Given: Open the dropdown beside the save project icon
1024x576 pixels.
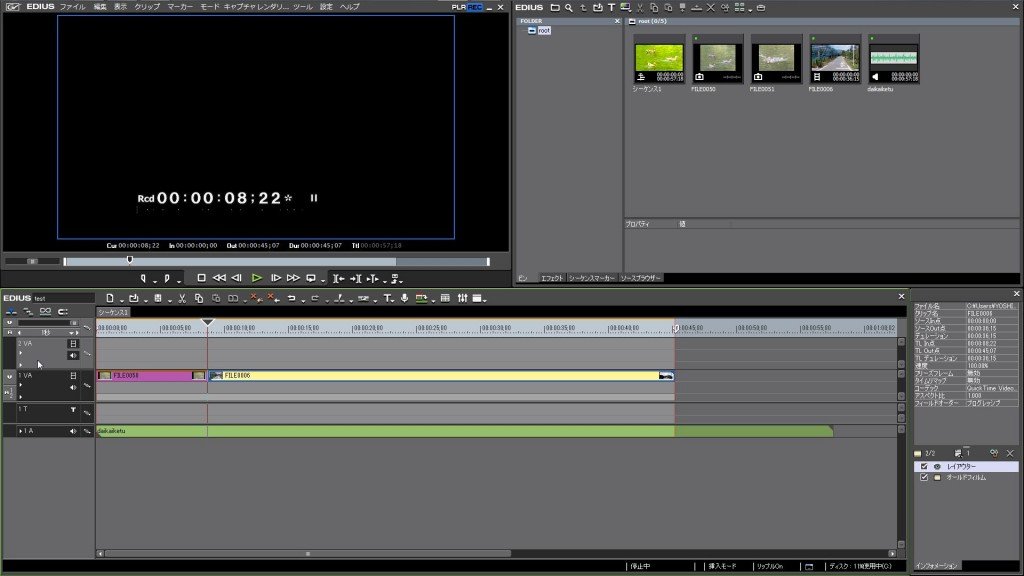Looking at the screenshot, I should [x=170, y=300].
